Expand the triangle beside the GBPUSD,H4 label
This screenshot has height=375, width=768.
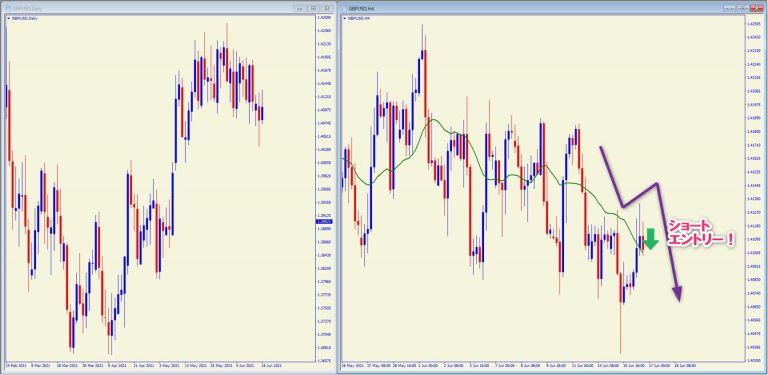[x=345, y=18]
